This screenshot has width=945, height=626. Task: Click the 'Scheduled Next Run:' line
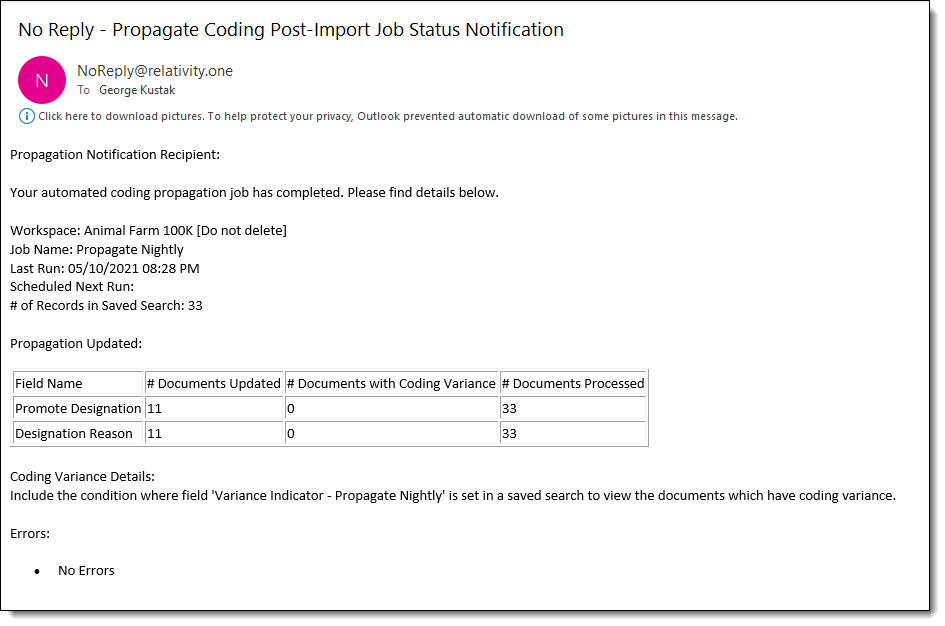tap(72, 287)
